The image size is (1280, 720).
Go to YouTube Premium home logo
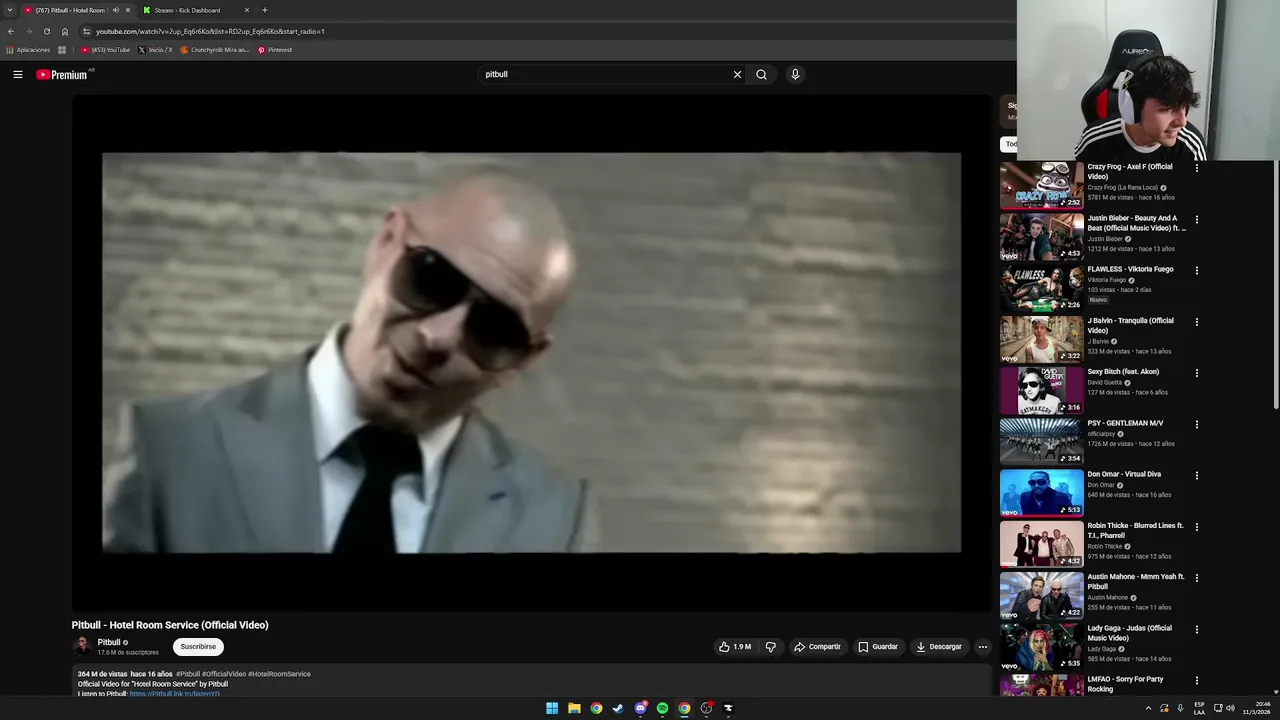[61, 74]
